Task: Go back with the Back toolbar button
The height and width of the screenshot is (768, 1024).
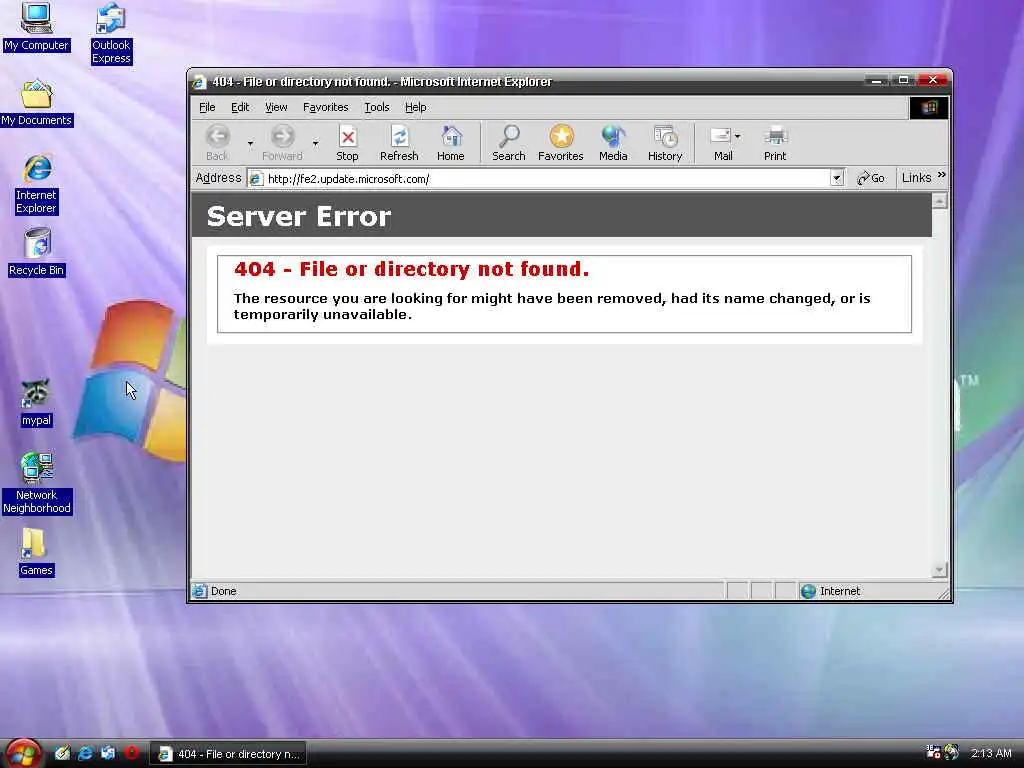Action: tap(217, 143)
